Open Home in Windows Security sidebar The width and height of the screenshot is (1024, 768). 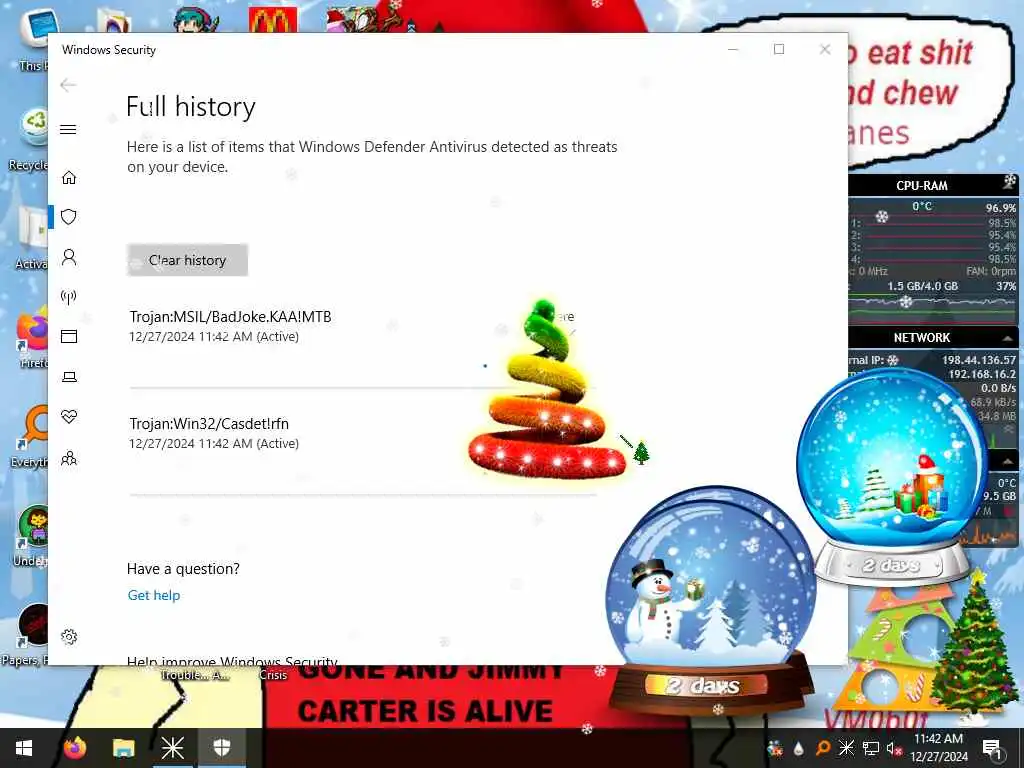tap(69, 177)
